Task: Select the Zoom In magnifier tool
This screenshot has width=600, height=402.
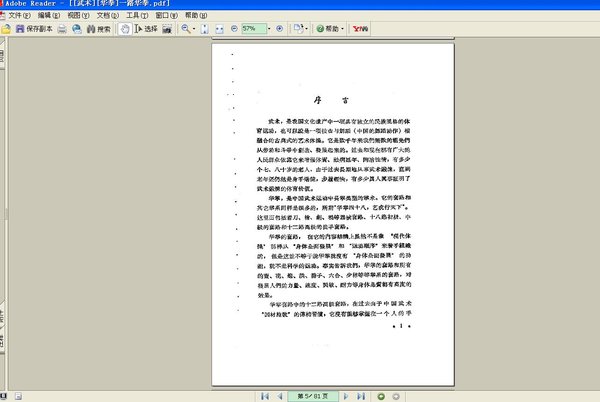Action: (x=186, y=29)
